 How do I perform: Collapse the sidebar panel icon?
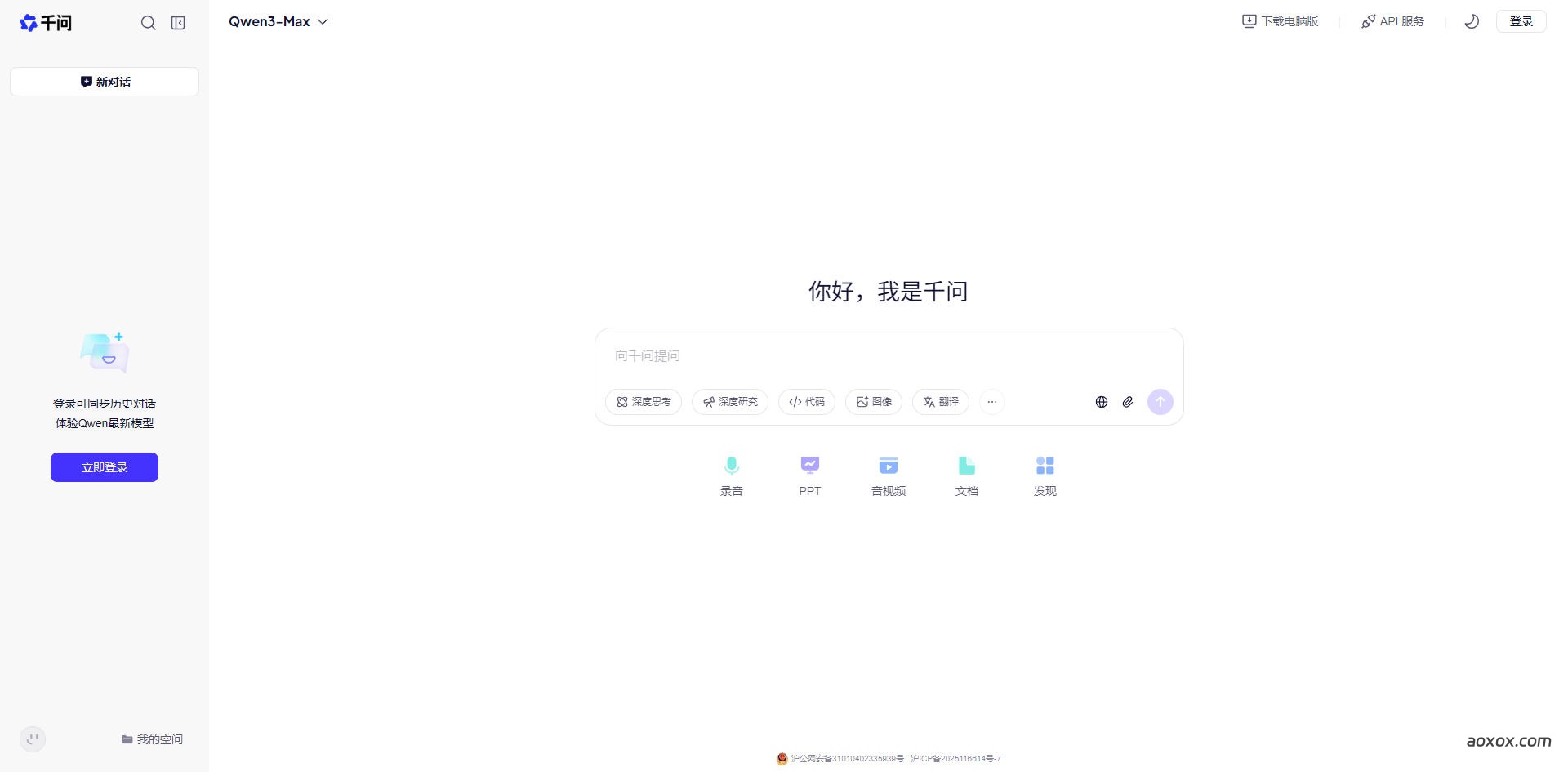[178, 23]
